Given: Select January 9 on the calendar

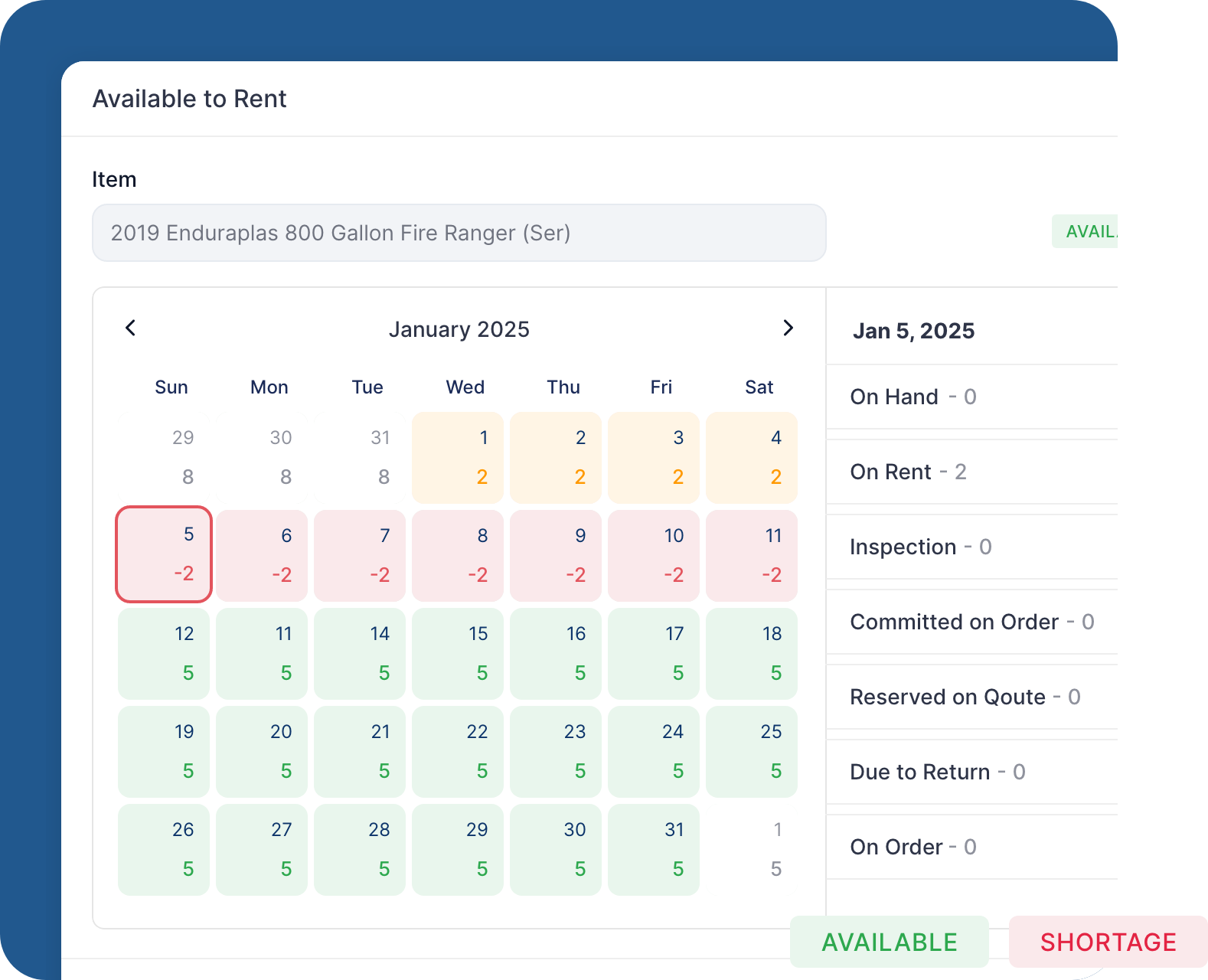Looking at the screenshot, I should point(556,555).
